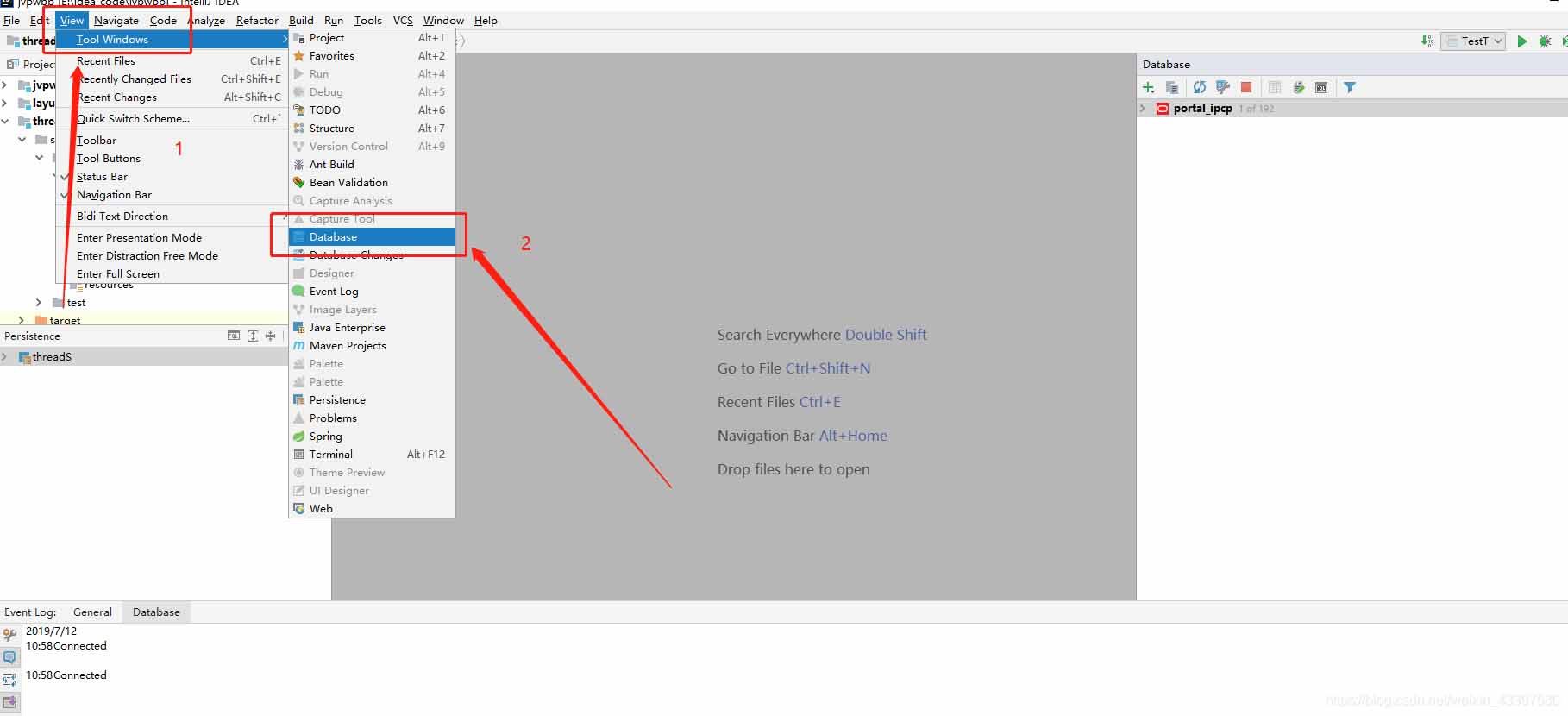The width and height of the screenshot is (1568, 716).
Task: Open the Structure tool window entry
Action: click(x=372, y=129)
